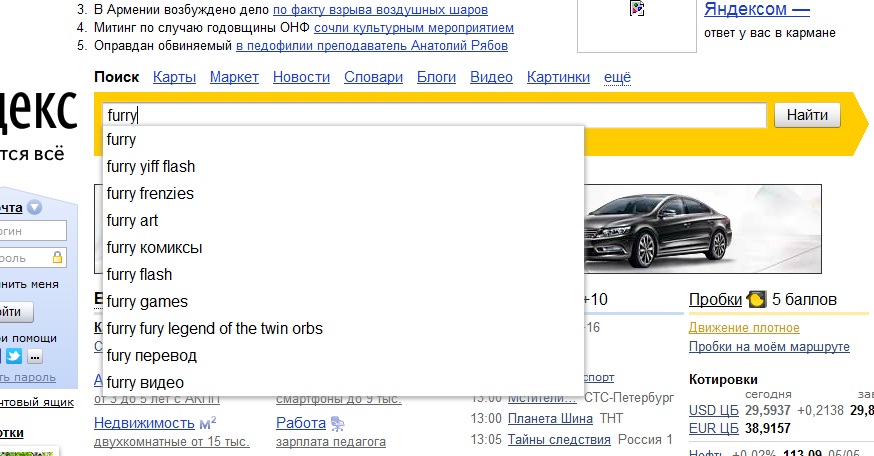Screen dimensions: 874x456
Task: Click the login field in mail panel
Action: tap(32, 231)
